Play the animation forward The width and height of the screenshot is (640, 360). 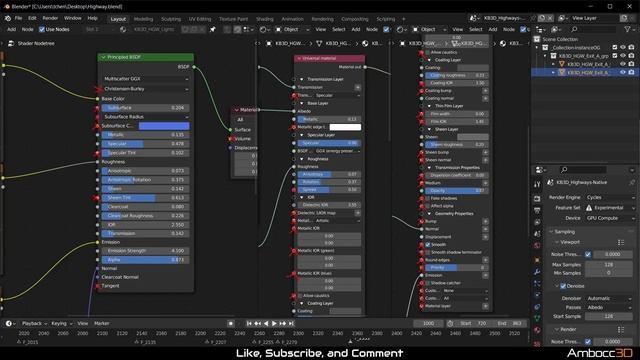(274, 323)
